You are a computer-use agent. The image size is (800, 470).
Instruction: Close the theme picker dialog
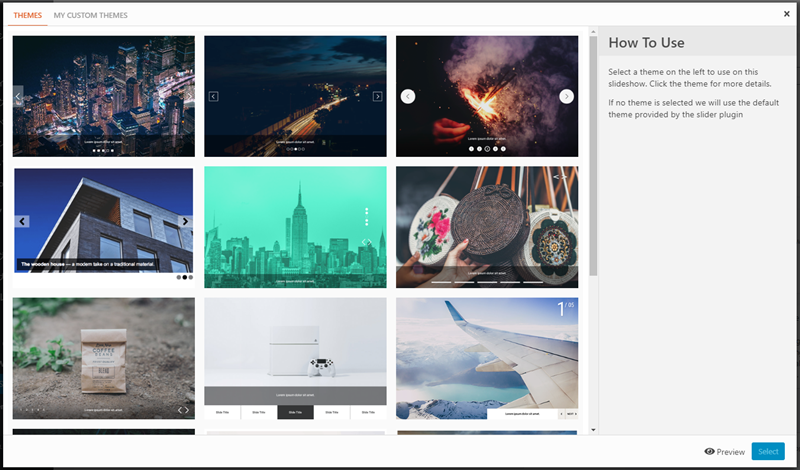click(x=787, y=14)
